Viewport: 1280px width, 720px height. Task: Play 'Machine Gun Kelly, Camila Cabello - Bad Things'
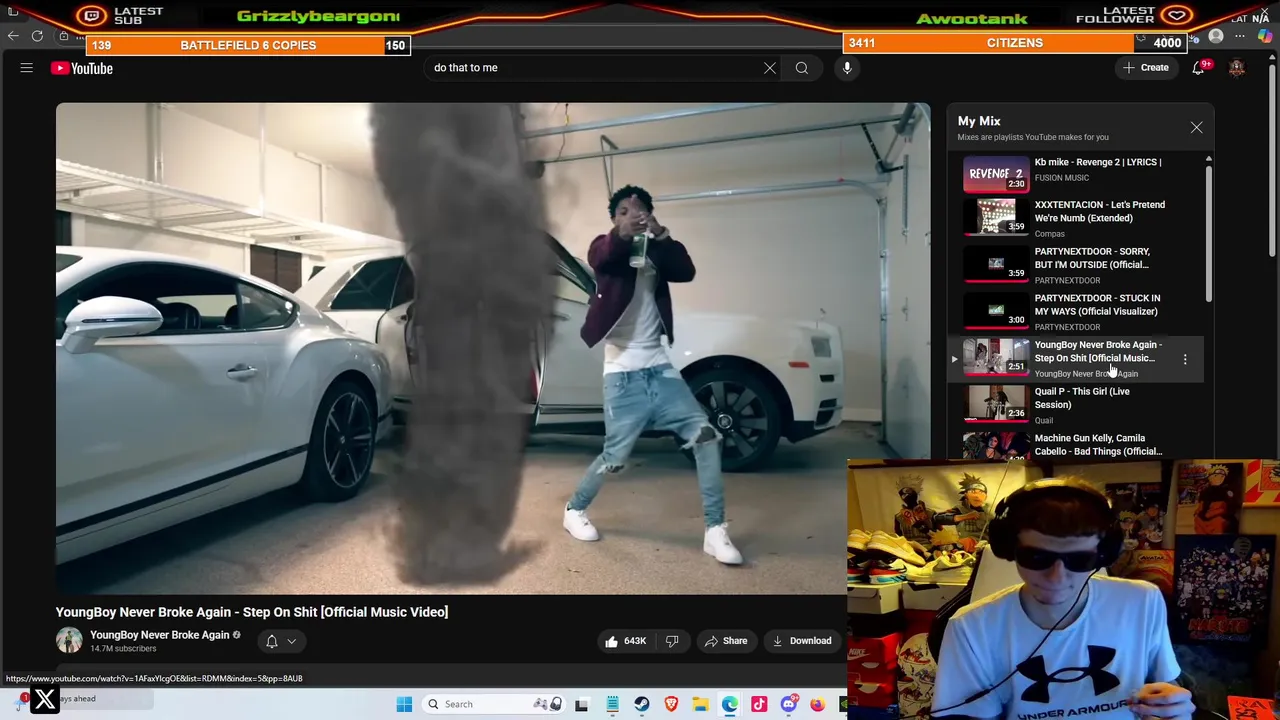tap(1098, 445)
